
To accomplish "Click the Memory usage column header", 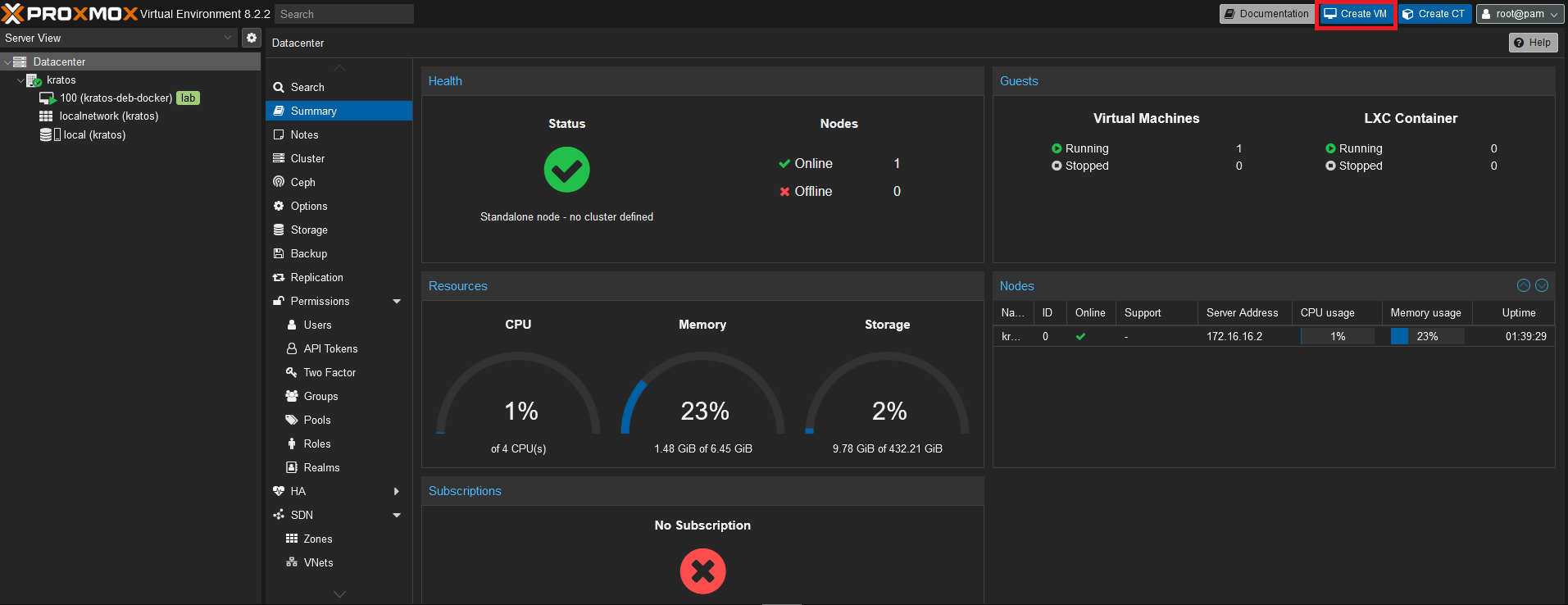I will (1427, 313).
